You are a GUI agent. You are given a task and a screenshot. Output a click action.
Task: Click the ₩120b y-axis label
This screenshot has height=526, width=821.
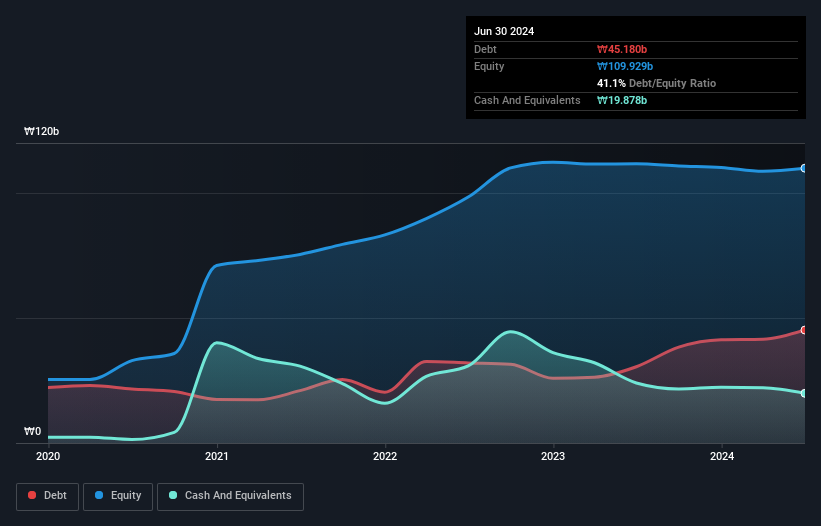(41, 131)
